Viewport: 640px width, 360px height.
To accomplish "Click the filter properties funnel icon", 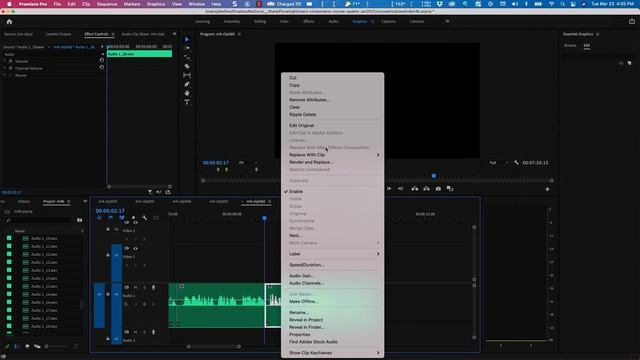I will click(150, 192).
